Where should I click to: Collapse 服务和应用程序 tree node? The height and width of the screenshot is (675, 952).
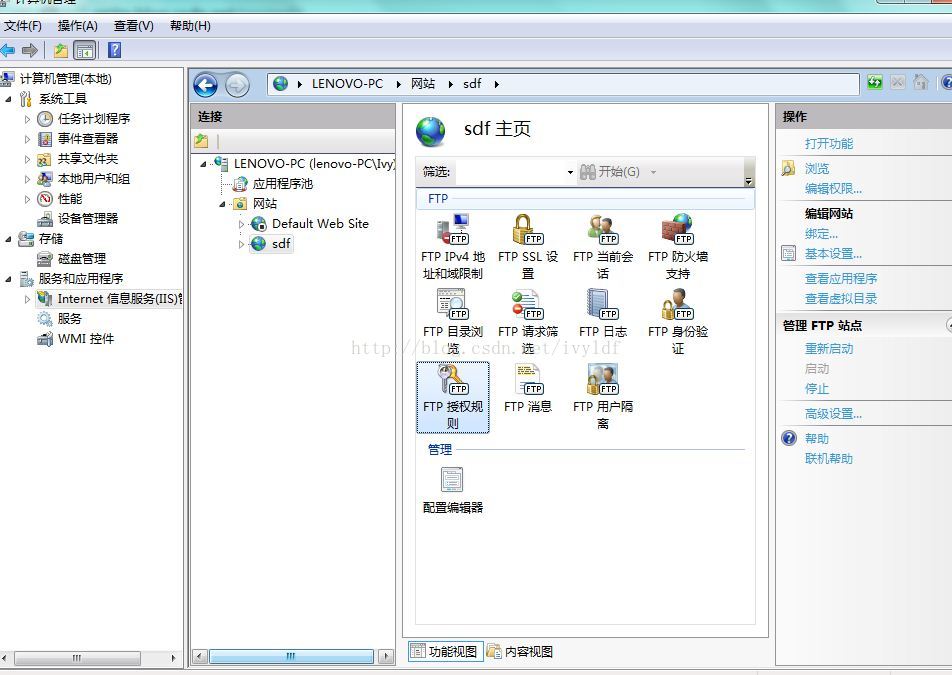pos(8,279)
